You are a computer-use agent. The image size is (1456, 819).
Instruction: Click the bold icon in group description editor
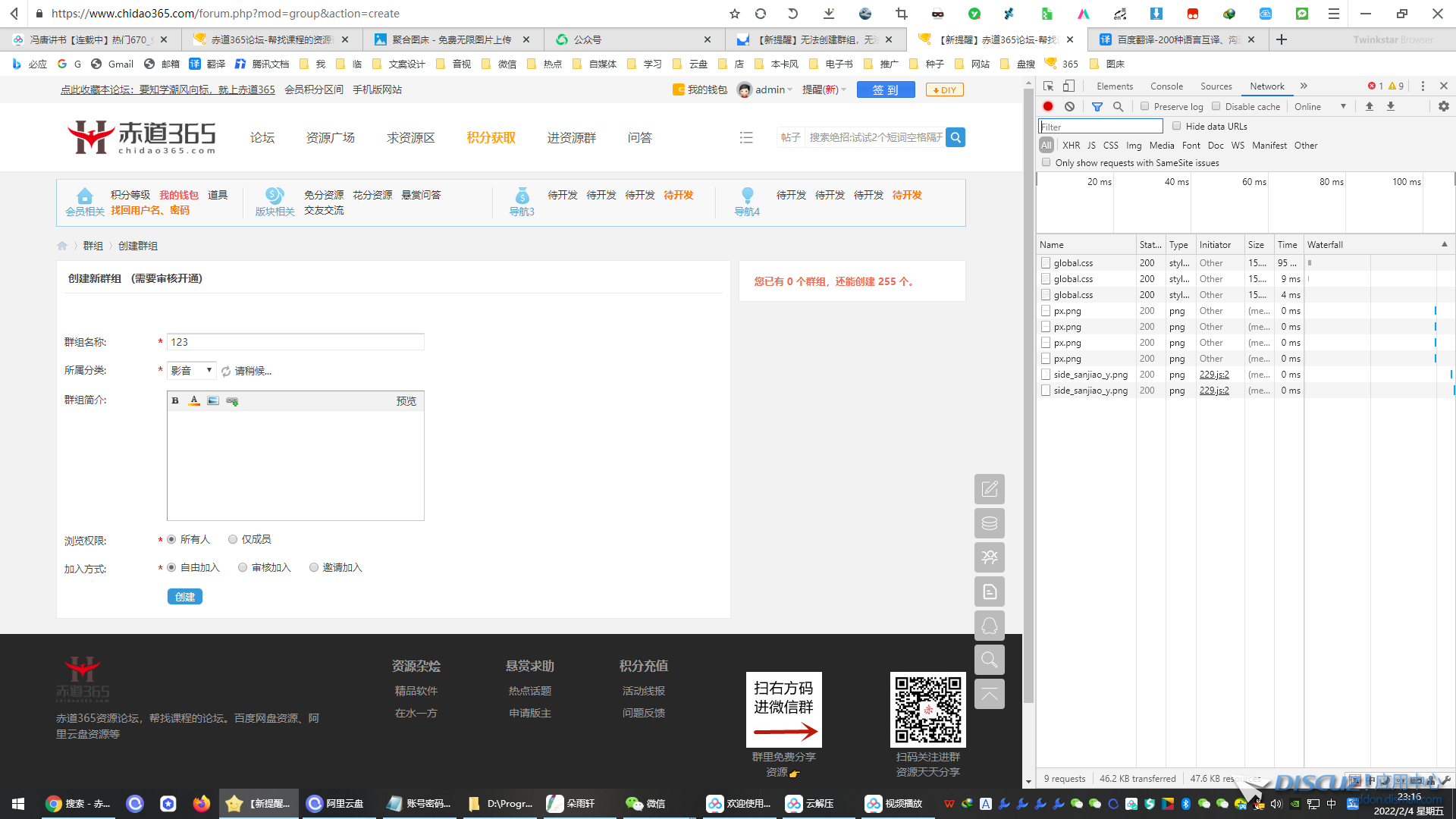[x=175, y=401]
